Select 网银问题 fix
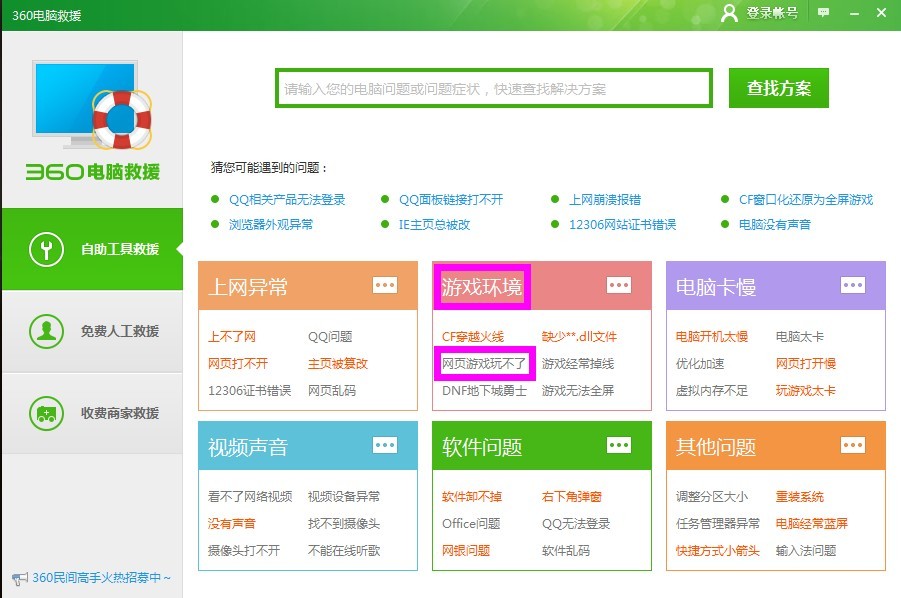901x598 pixels. [x=466, y=550]
